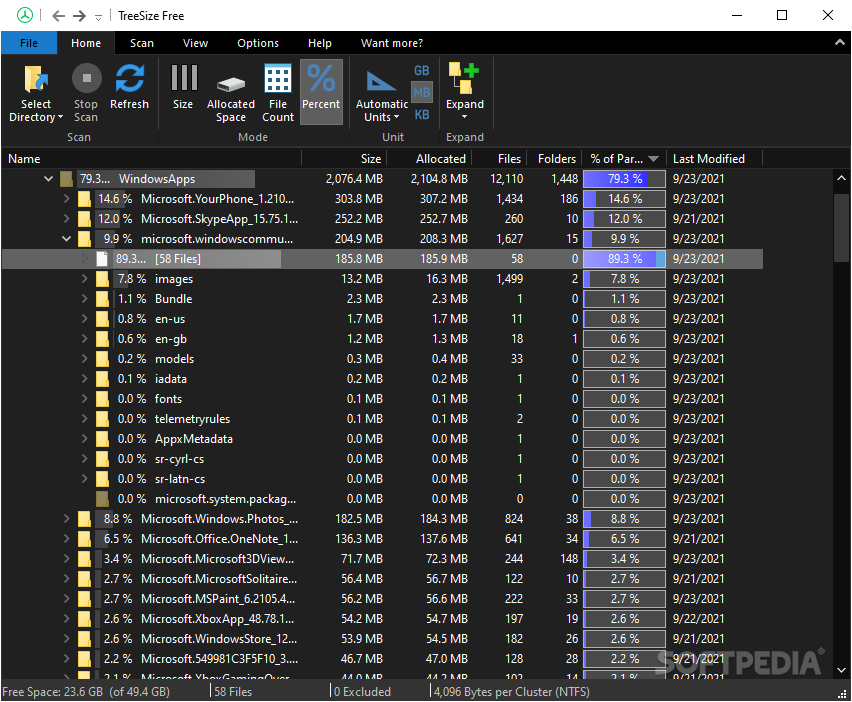Expand the images folder
The width and height of the screenshot is (852, 702).
click(x=84, y=278)
